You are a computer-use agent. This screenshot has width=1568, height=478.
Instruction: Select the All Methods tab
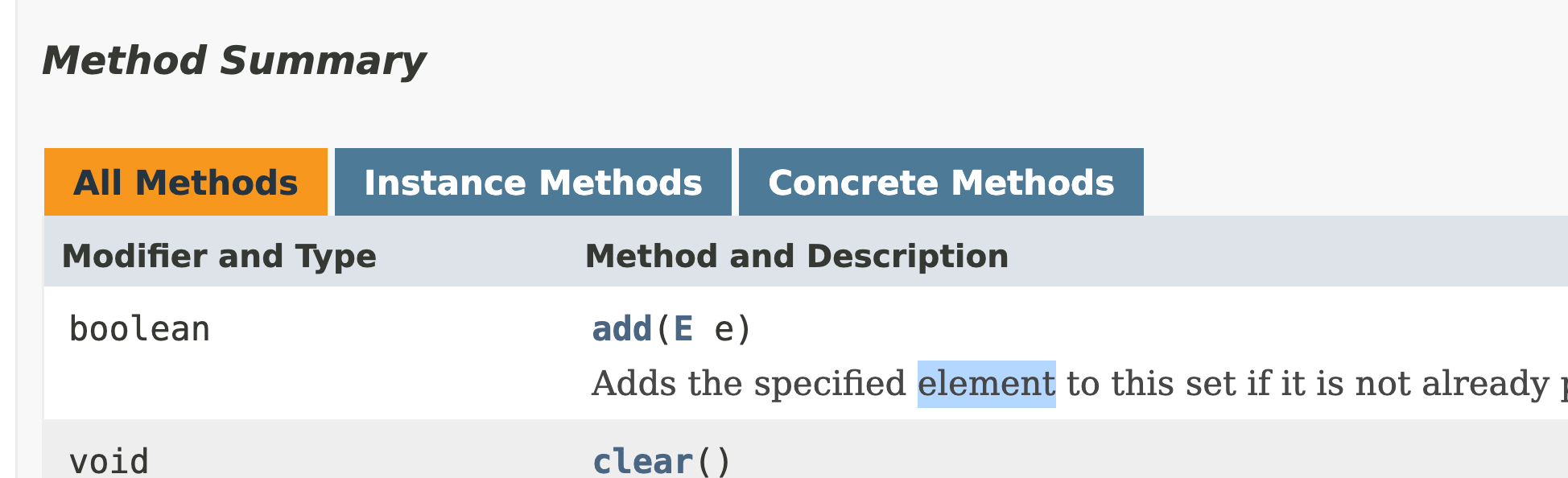(x=186, y=182)
